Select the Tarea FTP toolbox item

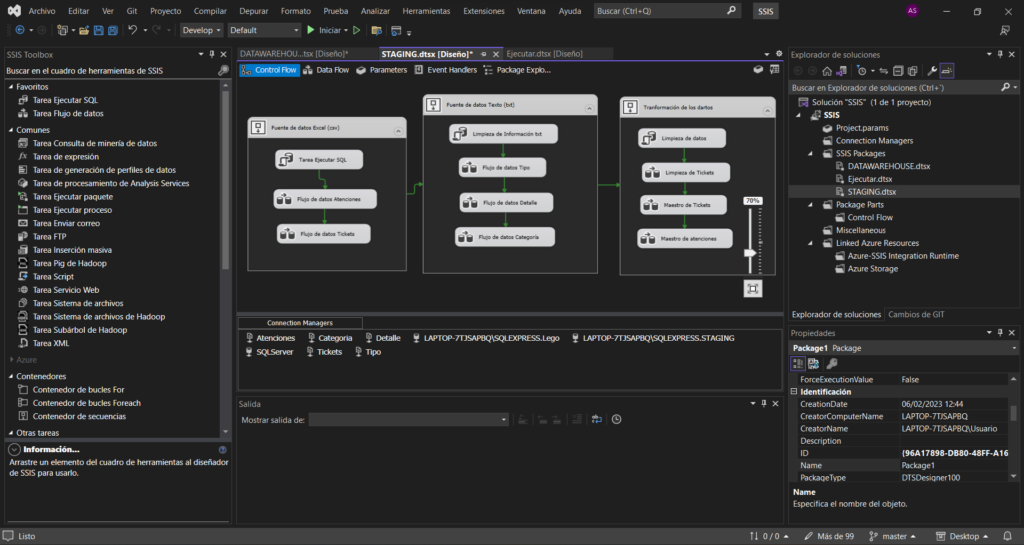point(49,237)
